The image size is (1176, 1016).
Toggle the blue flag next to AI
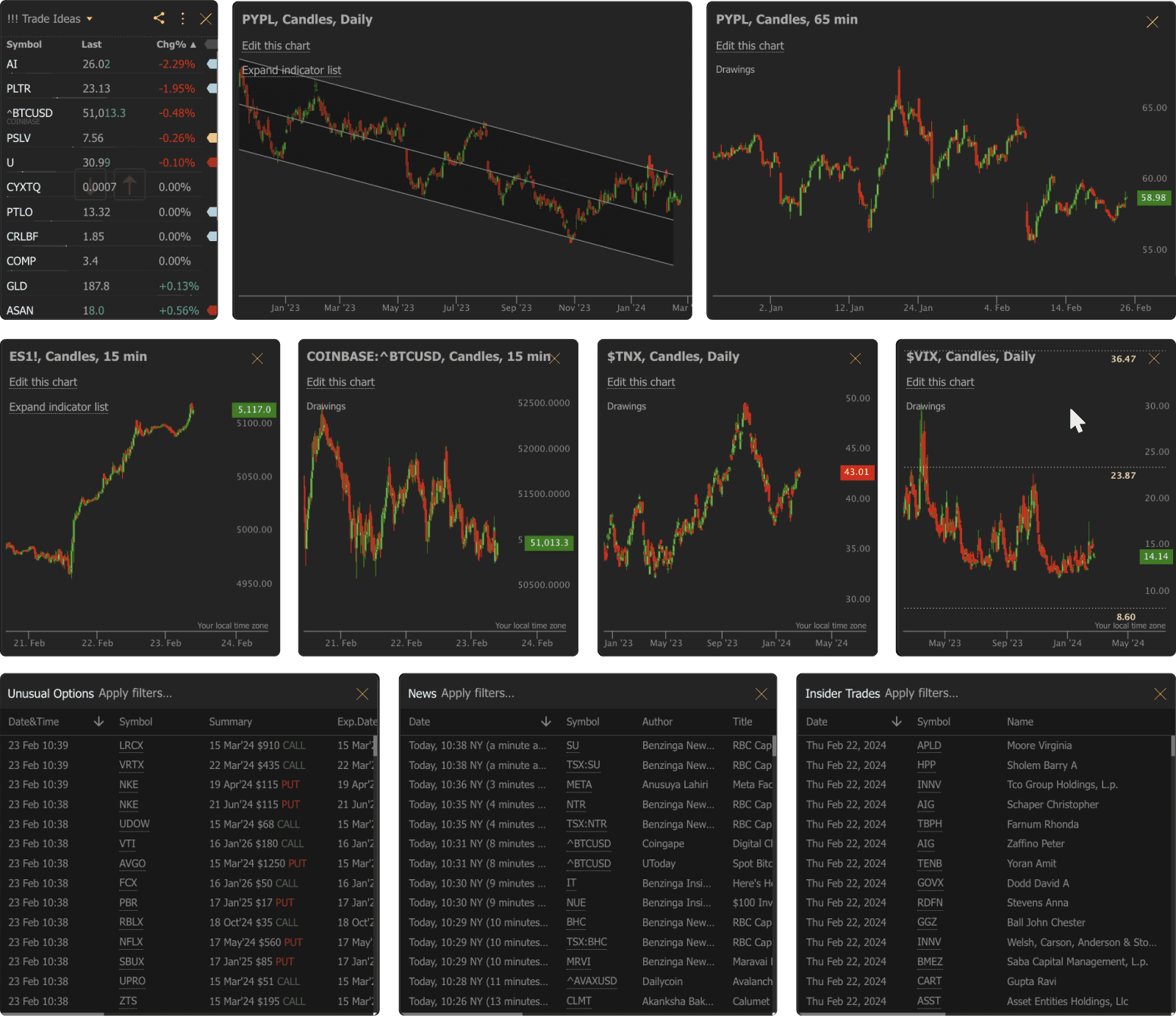pyautogui.click(x=212, y=65)
